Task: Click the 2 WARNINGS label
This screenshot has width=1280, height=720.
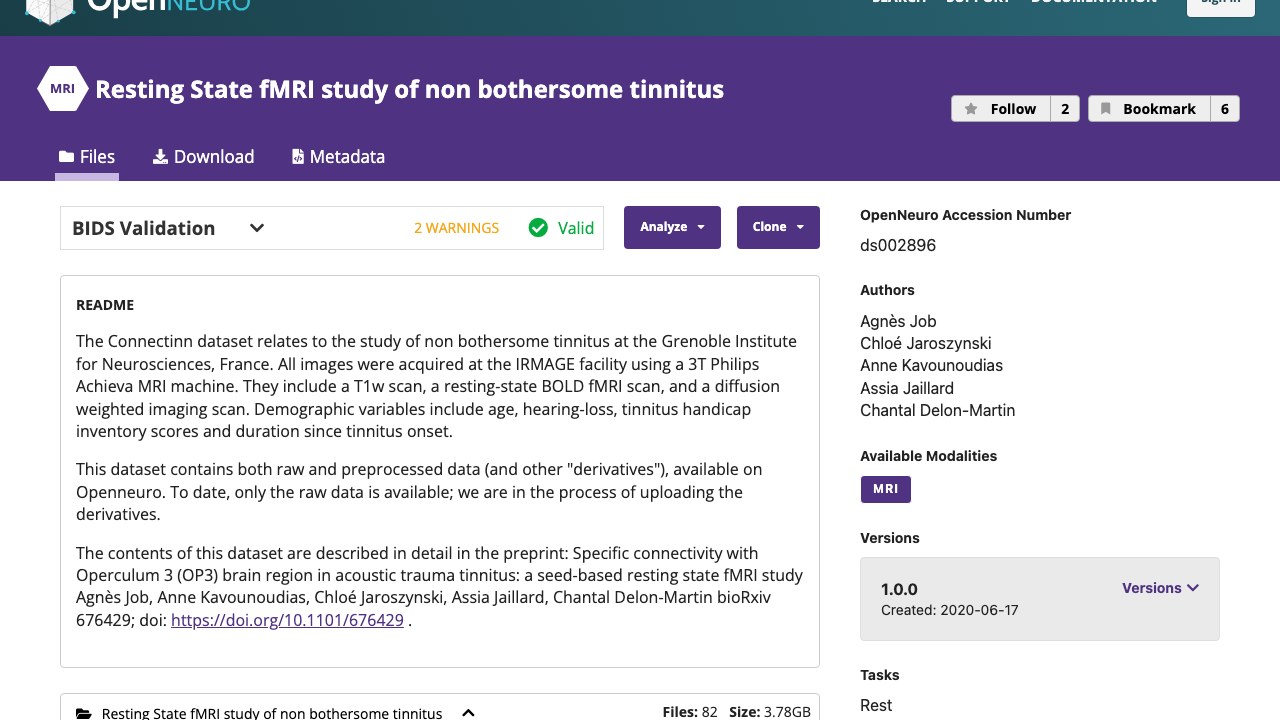Action: click(x=456, y=228)
